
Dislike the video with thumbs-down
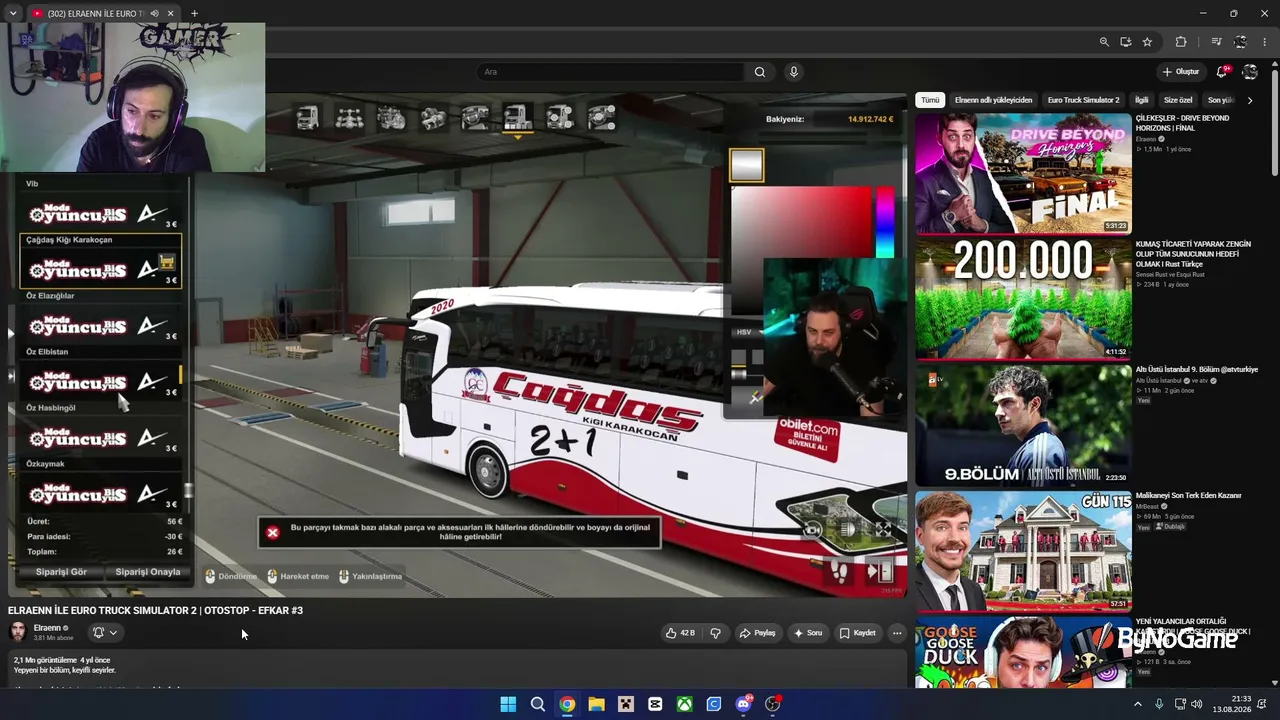[x=716, y=633]
